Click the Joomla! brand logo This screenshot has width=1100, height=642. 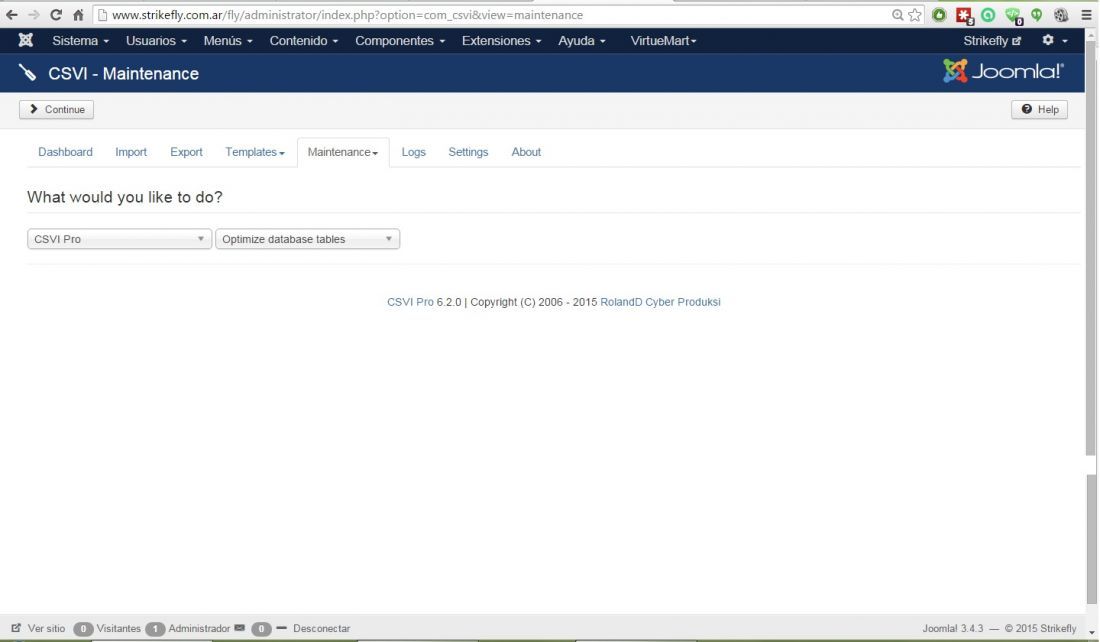pos(1003,71)
